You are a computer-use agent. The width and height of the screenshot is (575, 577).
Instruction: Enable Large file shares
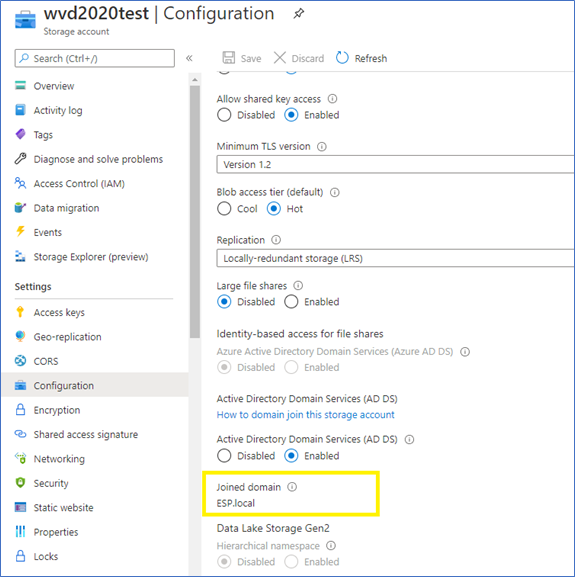click(291, 302)
